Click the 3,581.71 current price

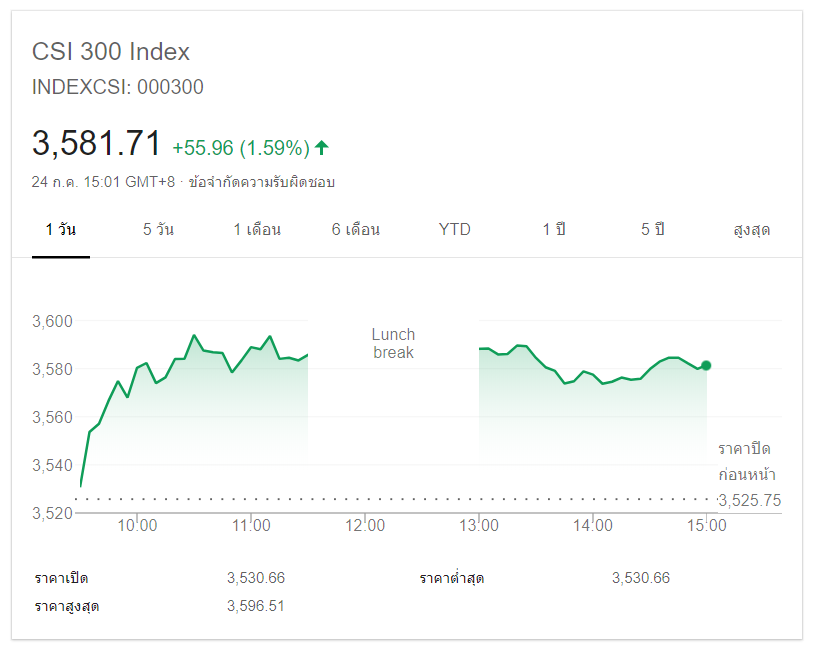click(x=97, y=144)
